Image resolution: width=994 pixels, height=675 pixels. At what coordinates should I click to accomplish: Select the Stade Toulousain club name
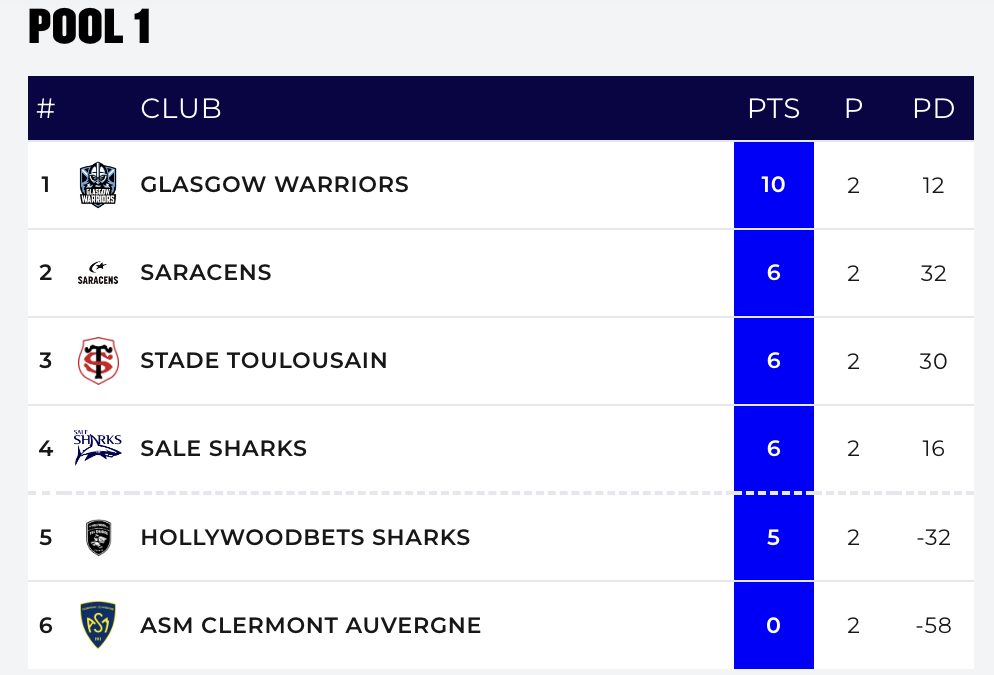coord(264,361)
